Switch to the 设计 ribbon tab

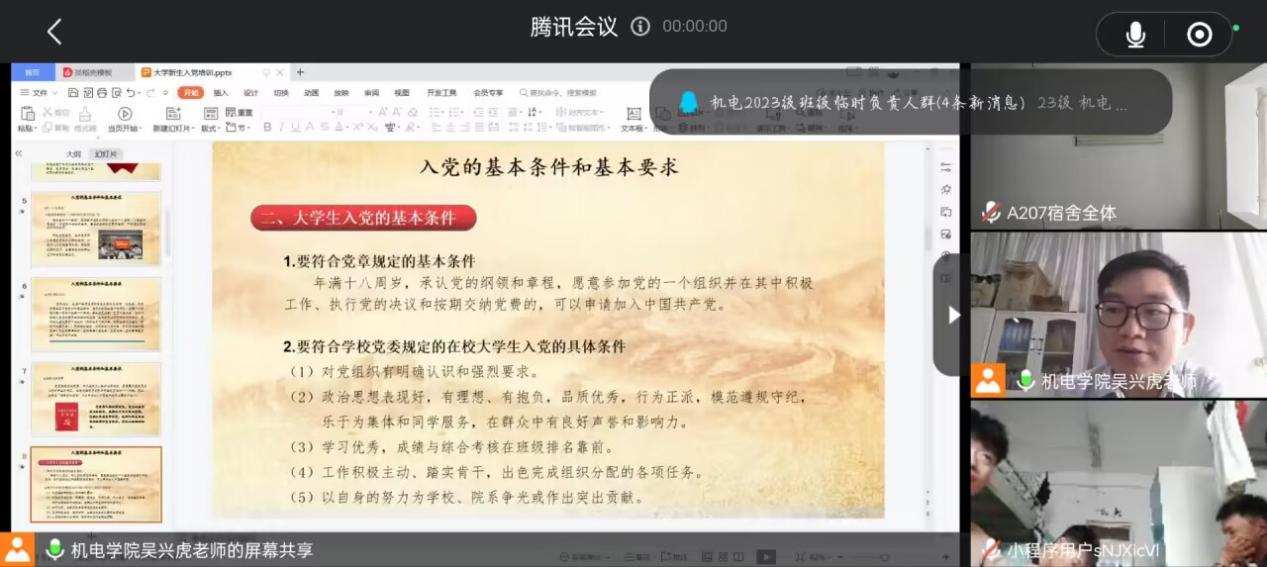click(250, 93)
